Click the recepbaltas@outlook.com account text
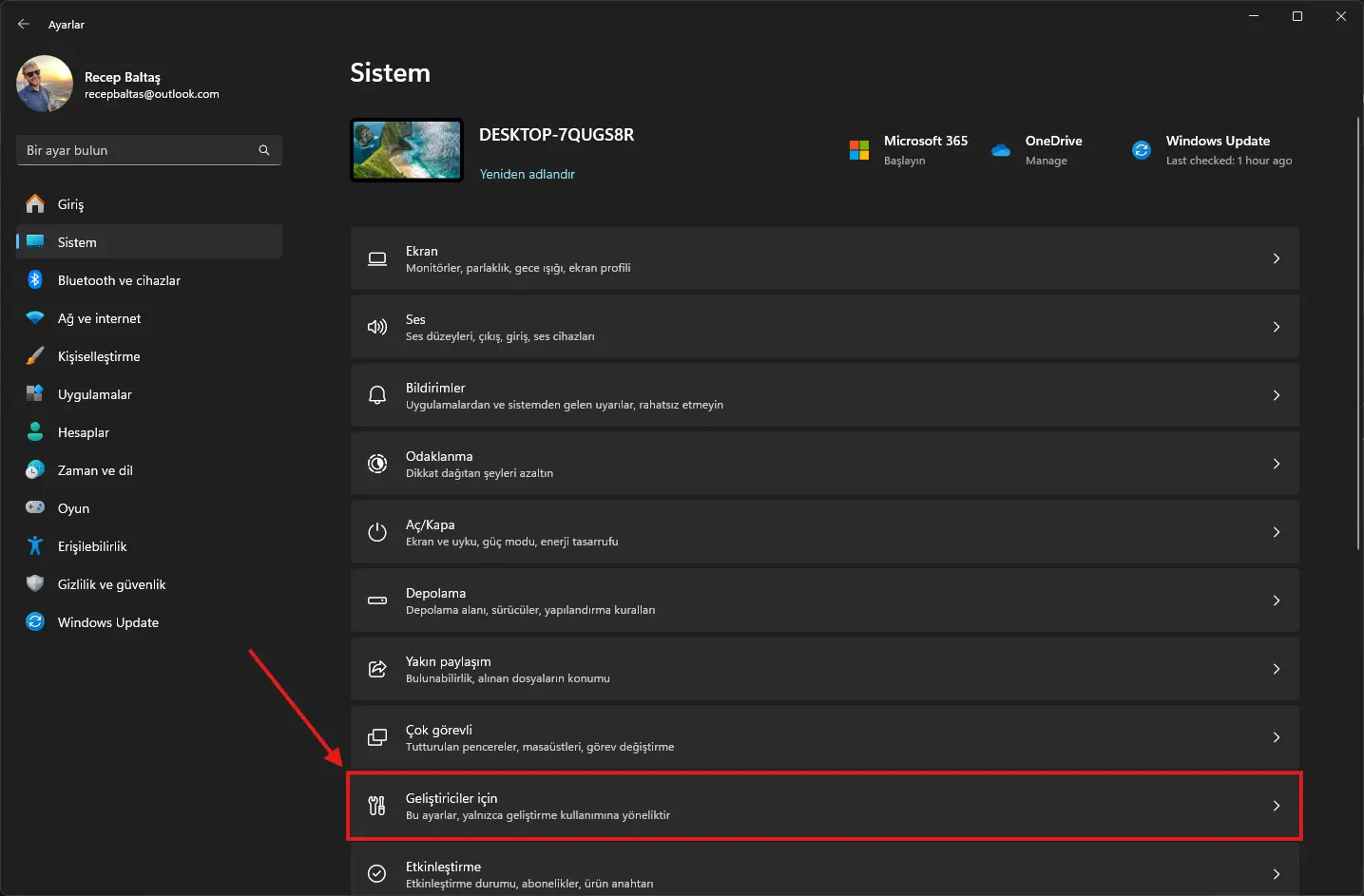This screenshot has height=896, width=1364. (x=151, y=94)
